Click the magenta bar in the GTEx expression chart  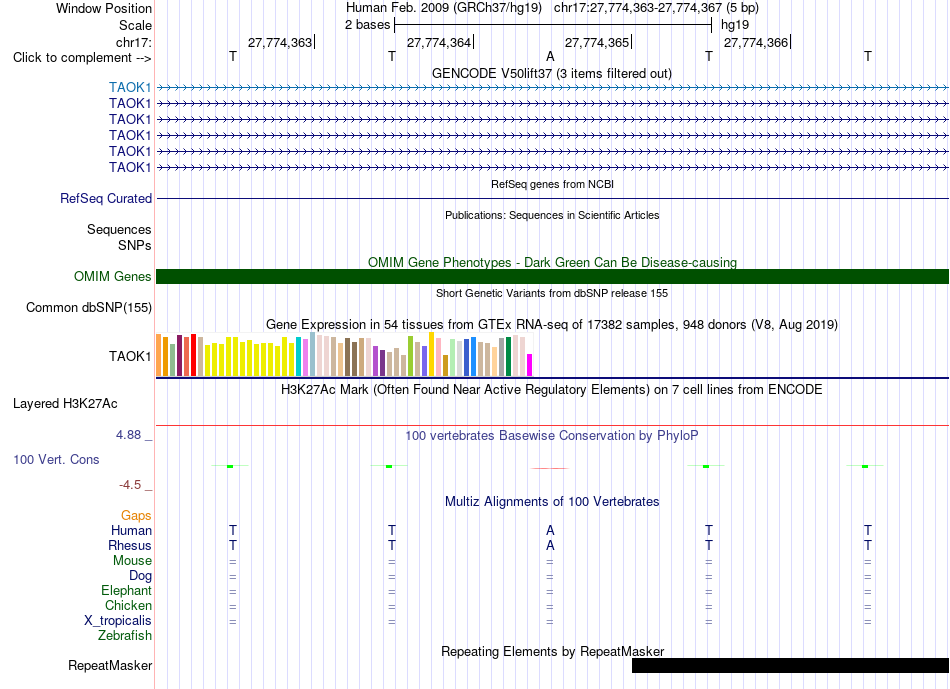click(x=530, y=365)
